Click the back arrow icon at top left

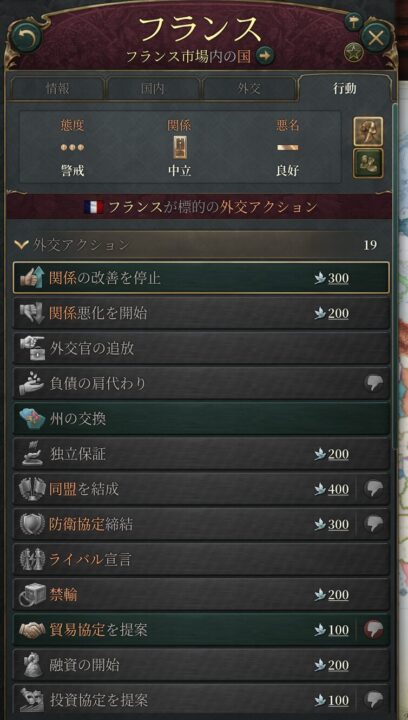coord(26,38)
